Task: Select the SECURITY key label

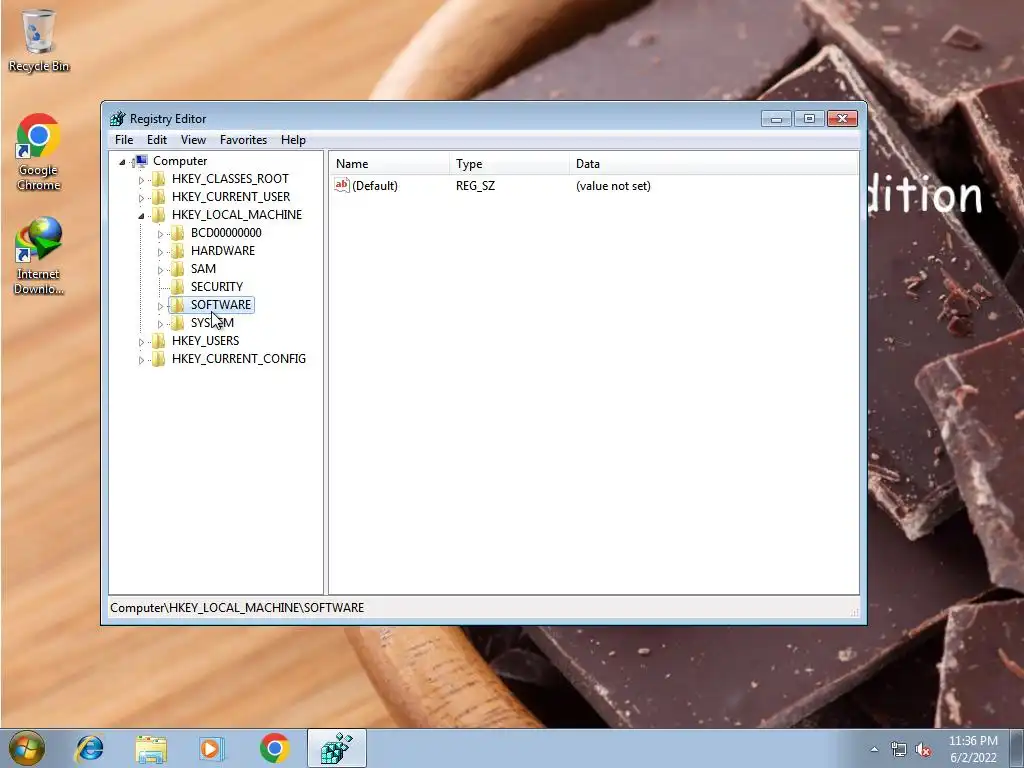Action: [217, 287]
